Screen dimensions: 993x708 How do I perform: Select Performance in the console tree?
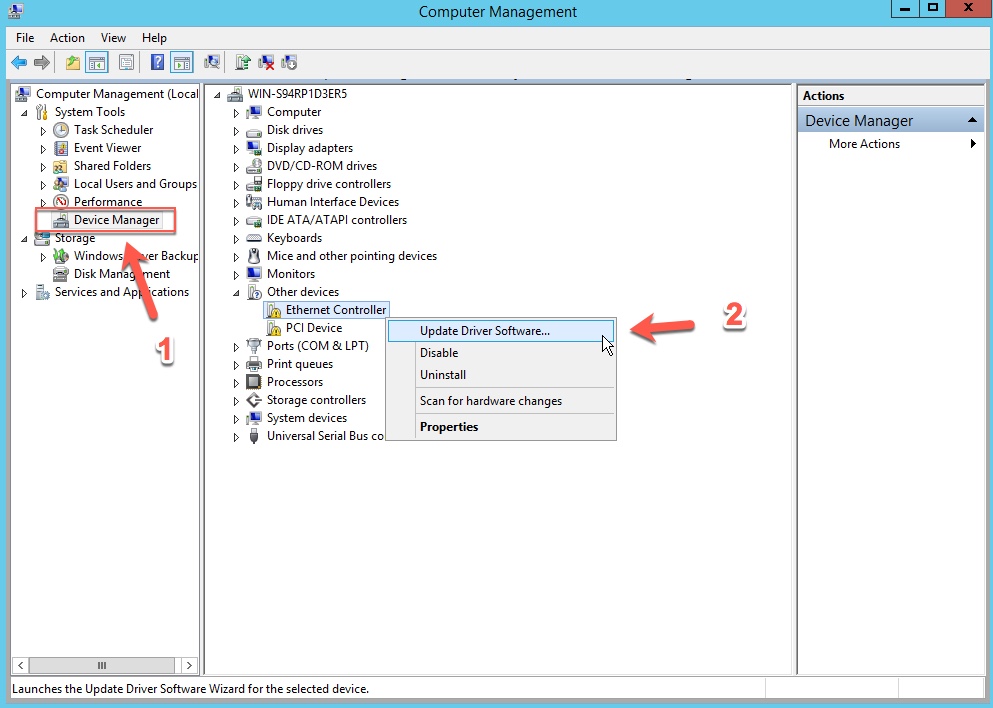click(108, 202)
